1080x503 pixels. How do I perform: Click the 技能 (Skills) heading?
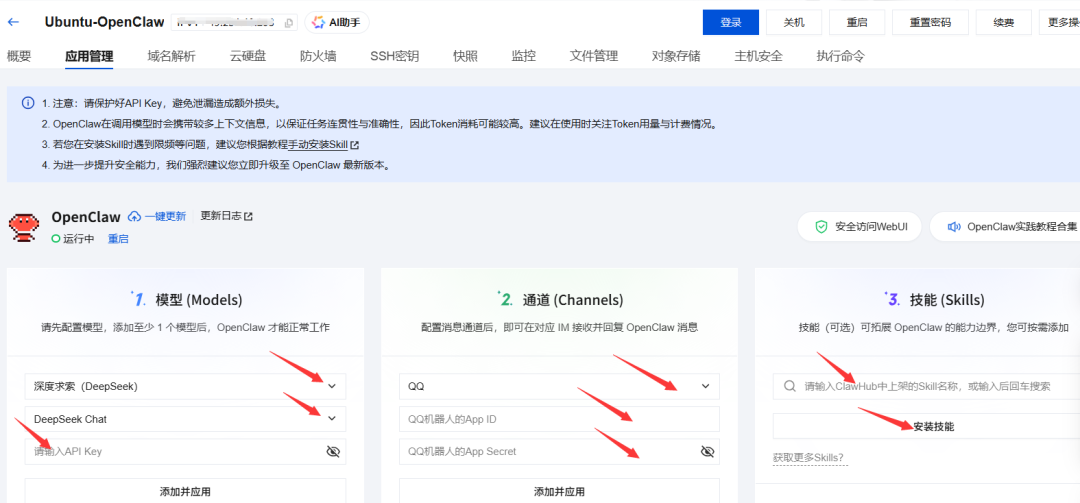(x=948, y=300)
